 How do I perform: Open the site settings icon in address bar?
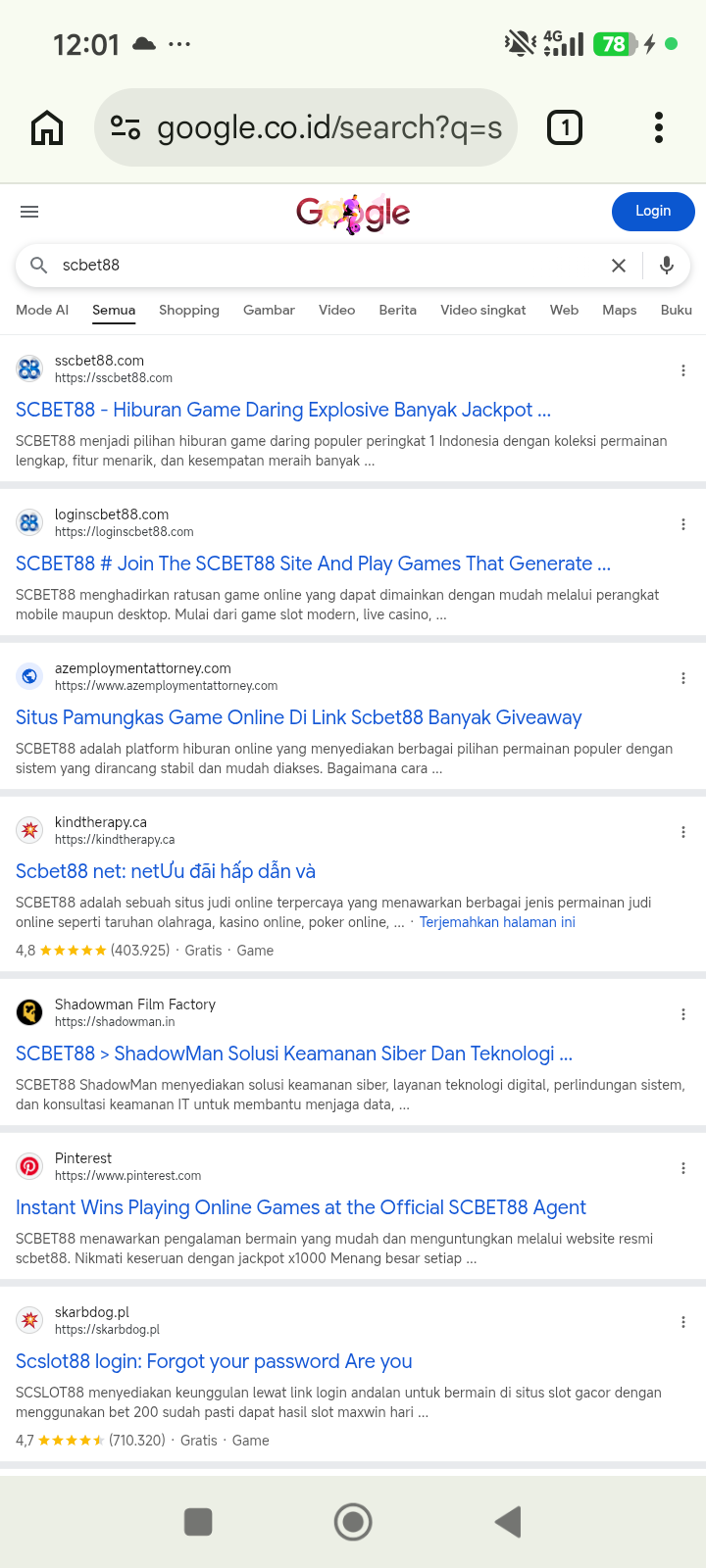126,127
